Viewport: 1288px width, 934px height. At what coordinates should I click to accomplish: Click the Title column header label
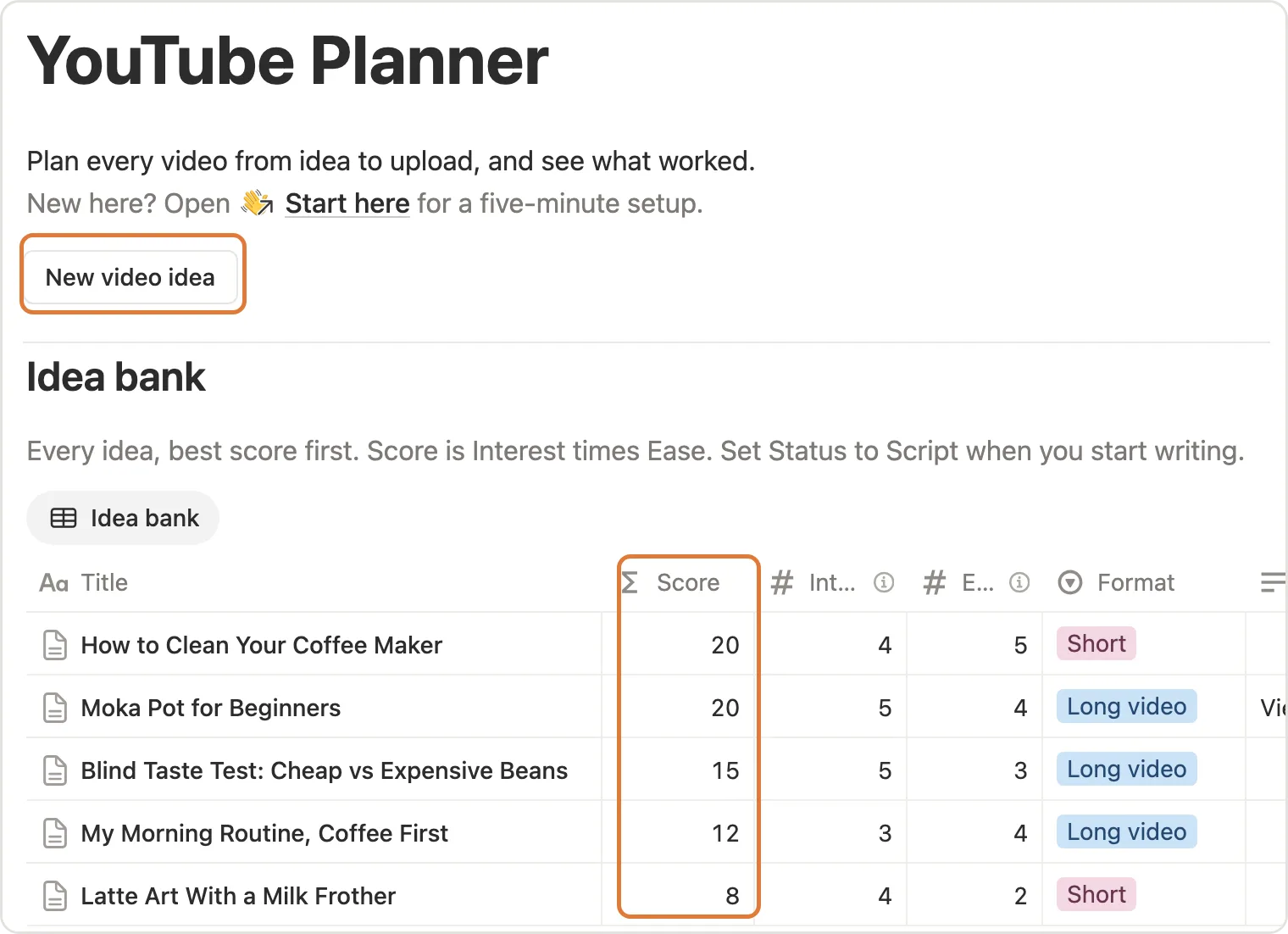click(104, 582)
